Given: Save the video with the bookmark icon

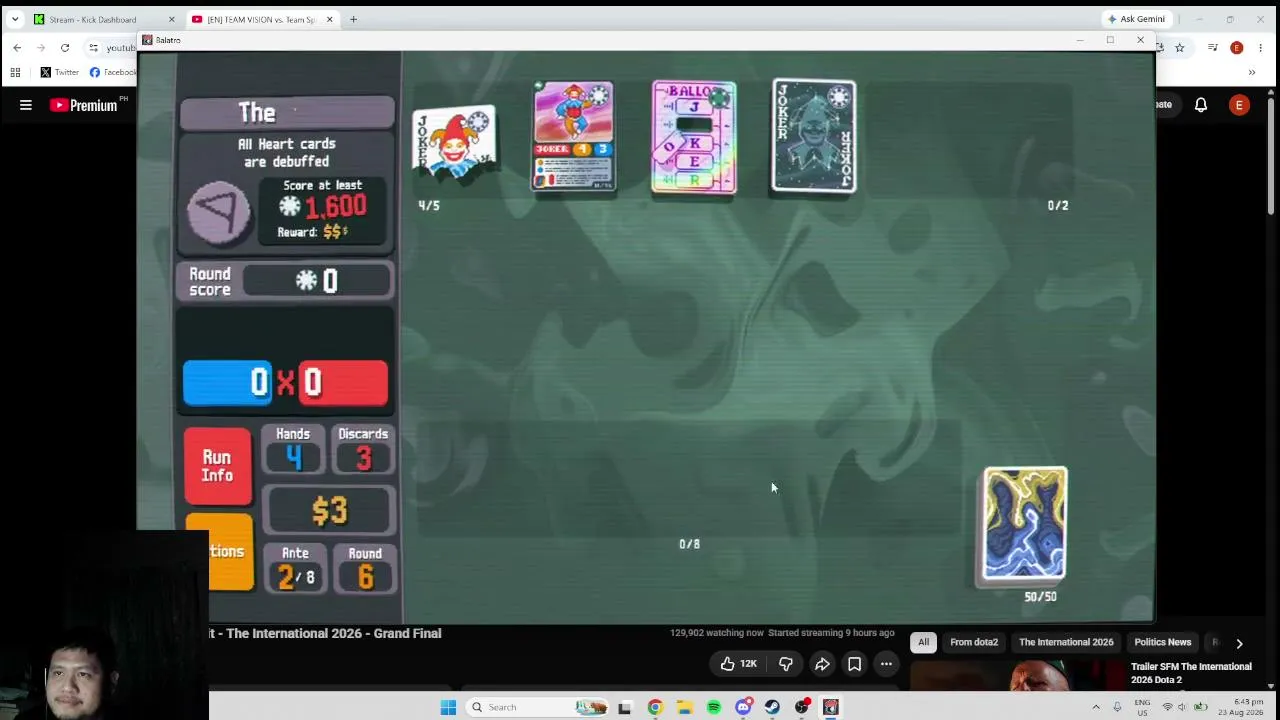Looking at the screenshot, I should click(854, 664).
